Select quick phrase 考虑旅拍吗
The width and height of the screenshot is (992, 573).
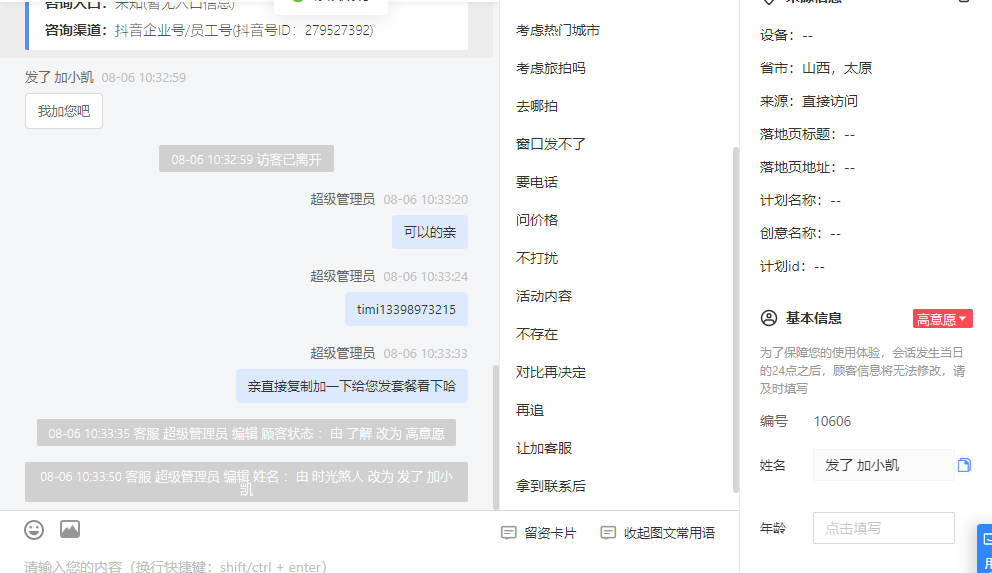(x=550, y=68)
